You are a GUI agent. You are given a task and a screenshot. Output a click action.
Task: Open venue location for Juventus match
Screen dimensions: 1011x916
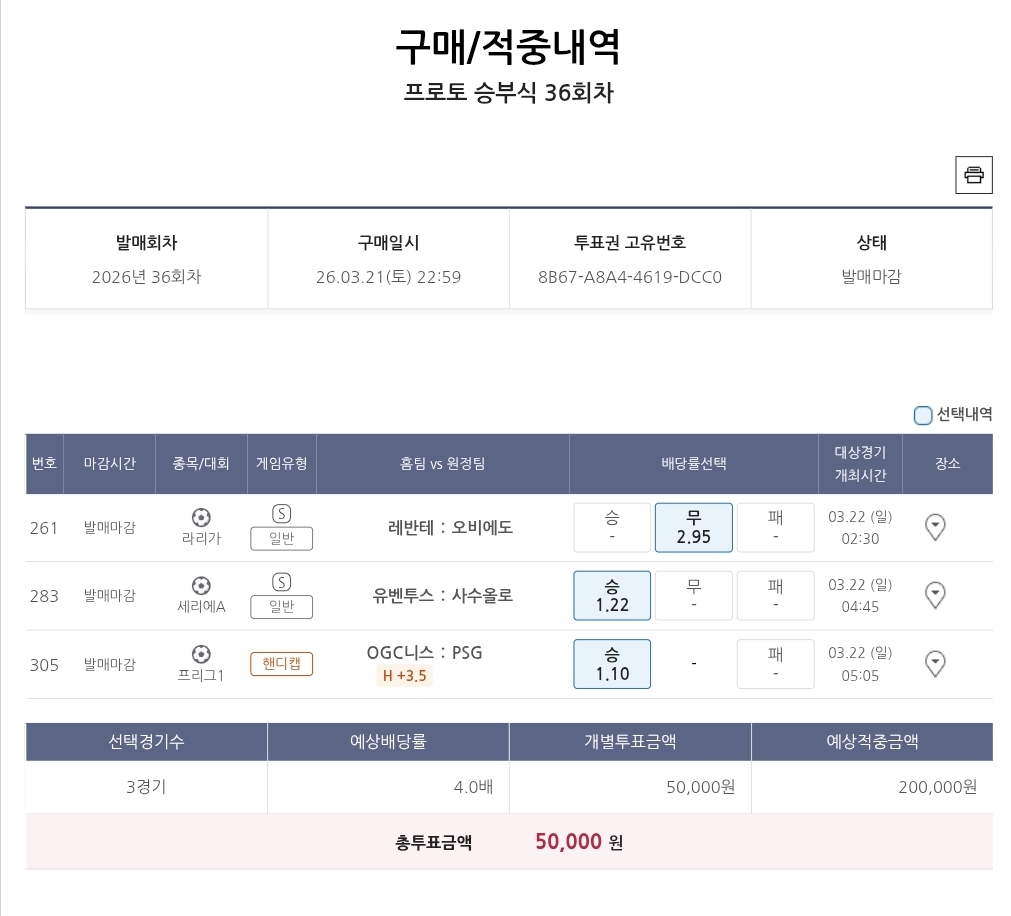(935, 596)
